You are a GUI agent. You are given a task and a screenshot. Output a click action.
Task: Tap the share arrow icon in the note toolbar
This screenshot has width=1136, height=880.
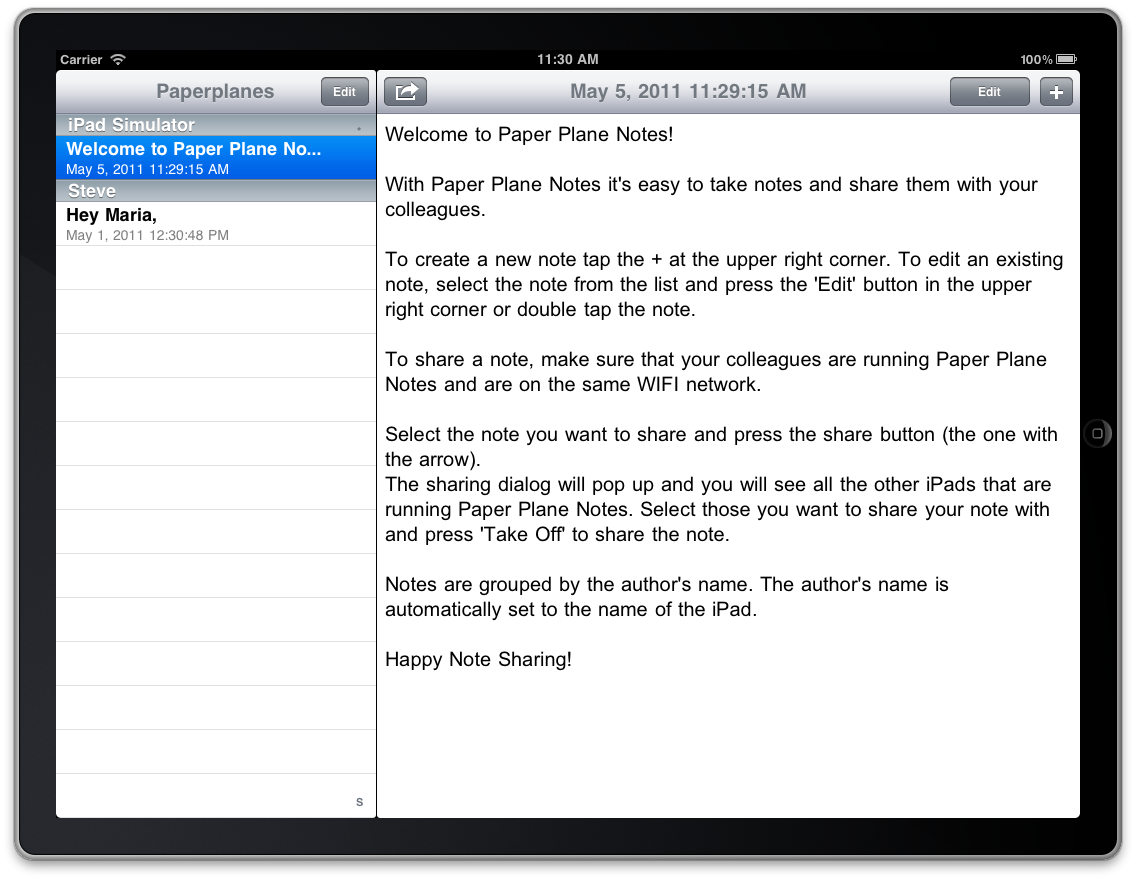tap(406, 92)
